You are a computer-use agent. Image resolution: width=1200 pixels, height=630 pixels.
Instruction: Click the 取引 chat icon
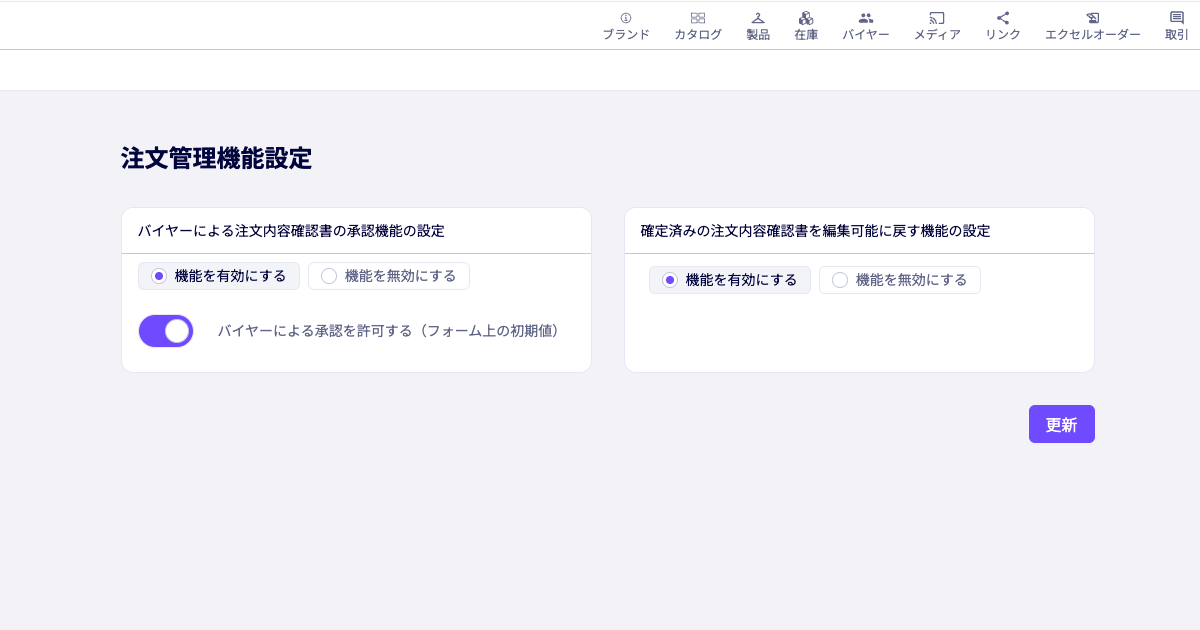tap(1177, 18)
